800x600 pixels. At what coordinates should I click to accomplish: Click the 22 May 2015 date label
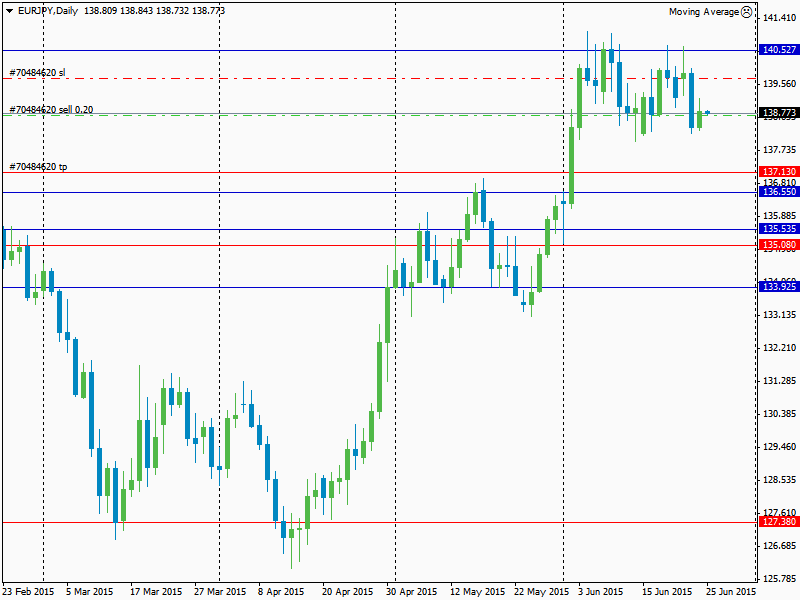(541, 592)
